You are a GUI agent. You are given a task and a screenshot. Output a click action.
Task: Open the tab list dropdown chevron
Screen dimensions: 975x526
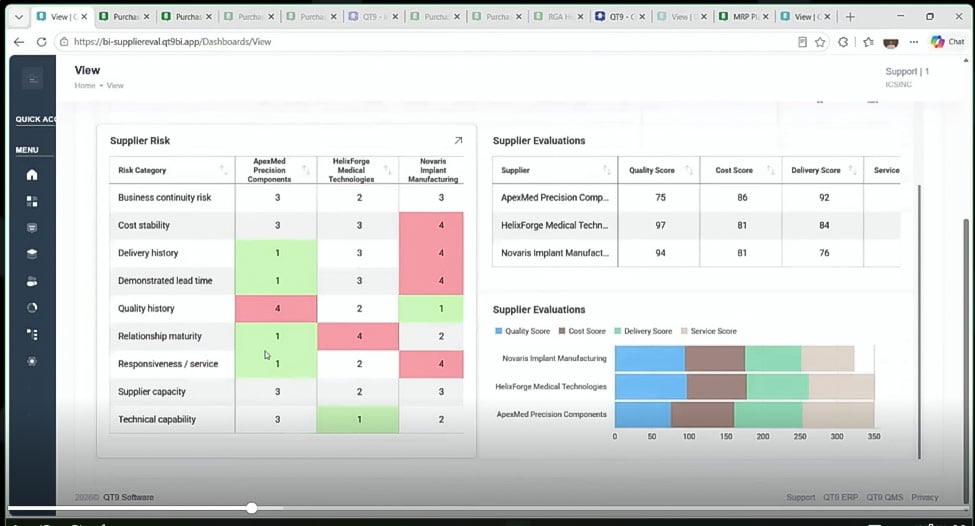click(19, 17)
